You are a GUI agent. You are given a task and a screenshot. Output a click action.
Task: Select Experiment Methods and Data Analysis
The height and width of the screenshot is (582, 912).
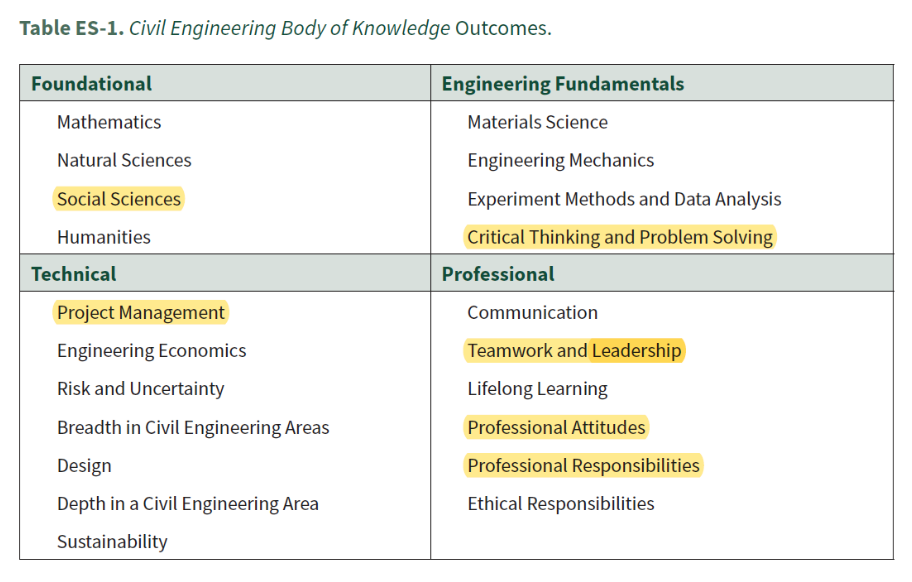pos(625,199)
